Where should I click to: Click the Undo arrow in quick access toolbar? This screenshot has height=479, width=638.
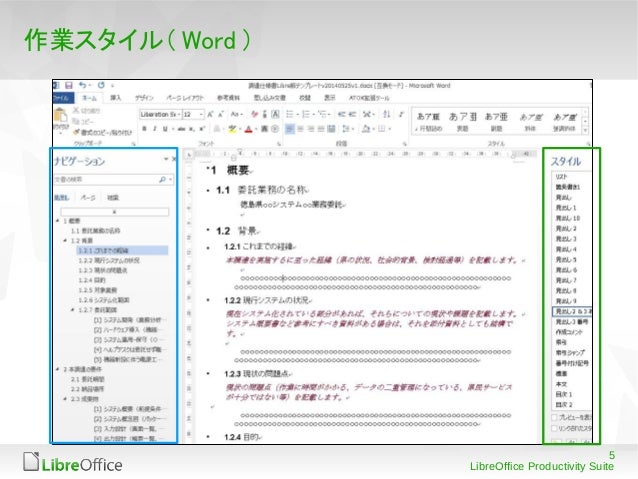tap(83, 85)
